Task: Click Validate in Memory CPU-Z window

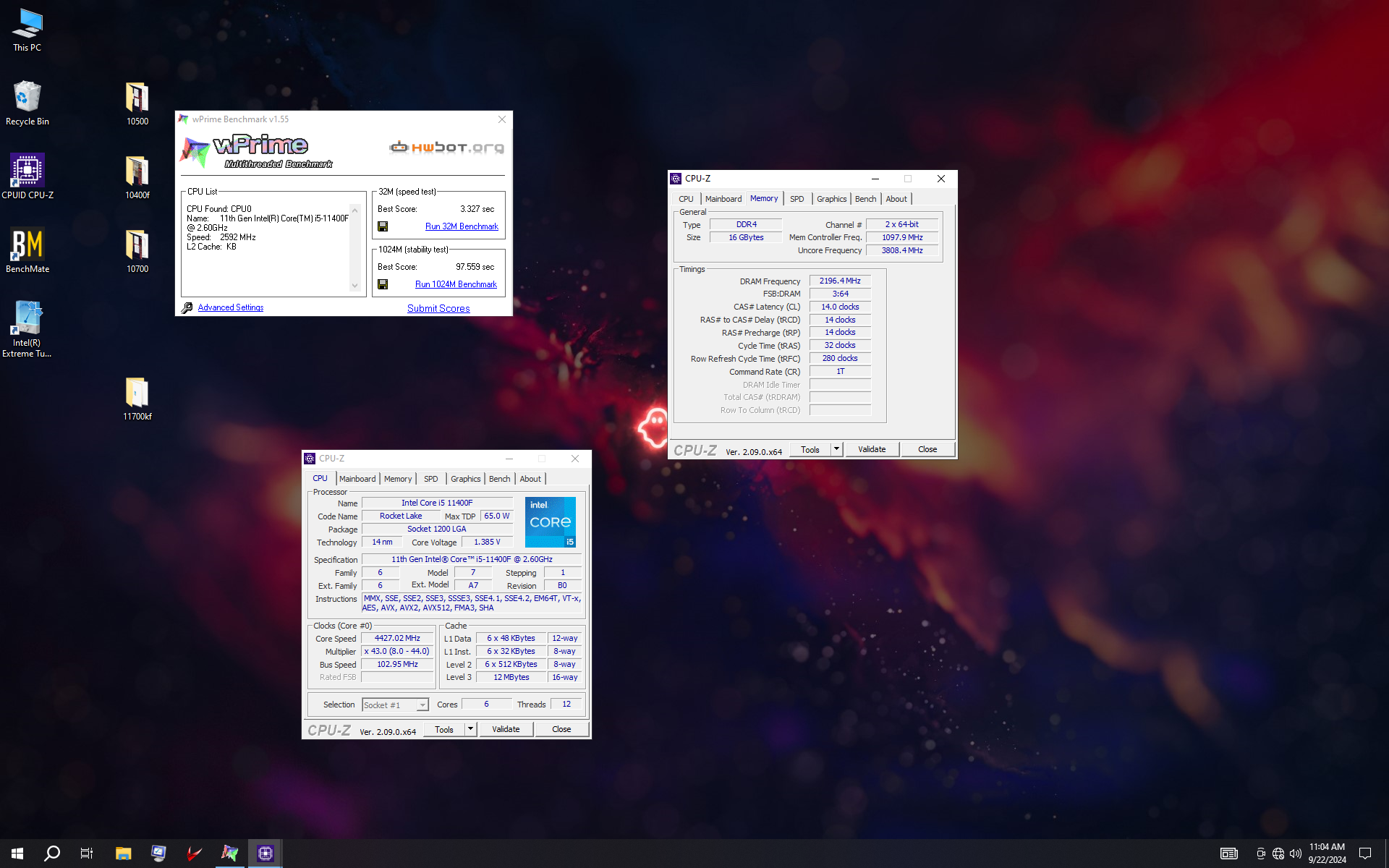Action: [x=872, y=449]
